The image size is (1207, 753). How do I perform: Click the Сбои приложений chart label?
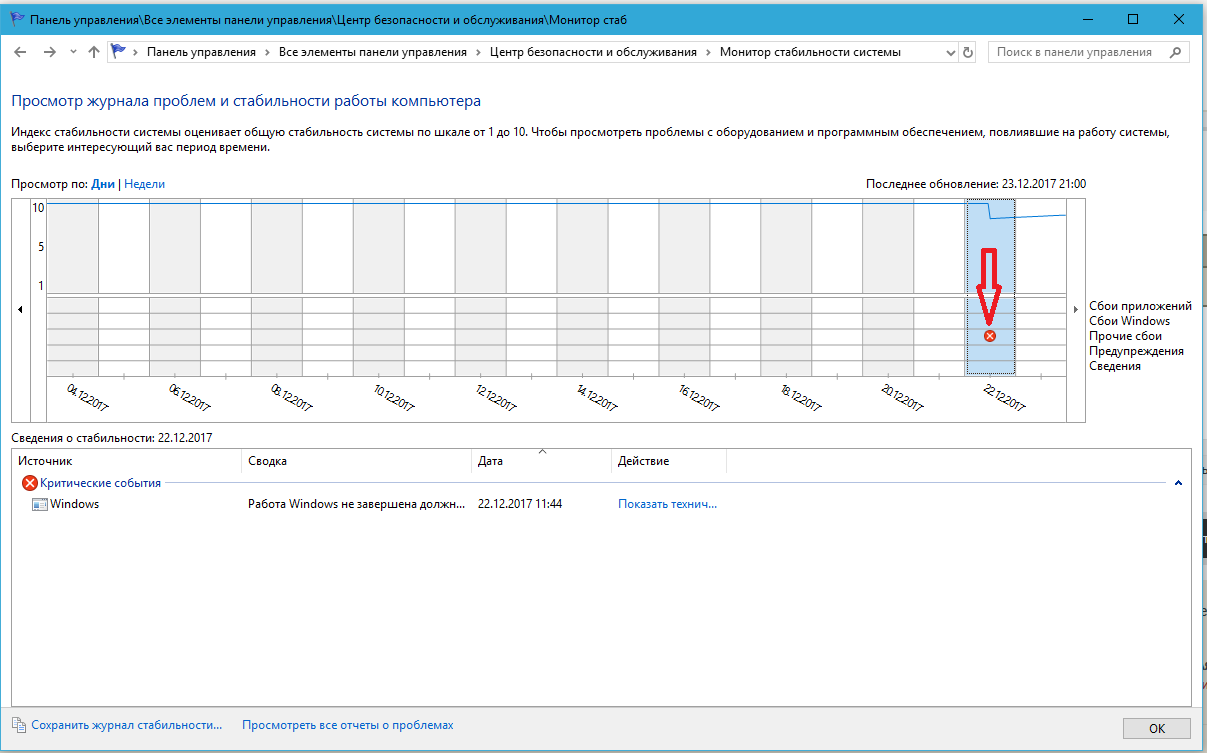pos(1140,306)
